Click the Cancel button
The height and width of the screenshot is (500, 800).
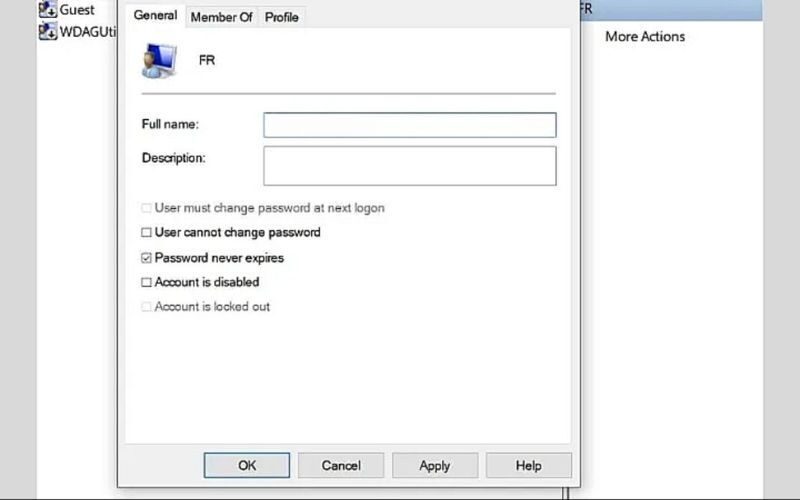click(341, 465)
